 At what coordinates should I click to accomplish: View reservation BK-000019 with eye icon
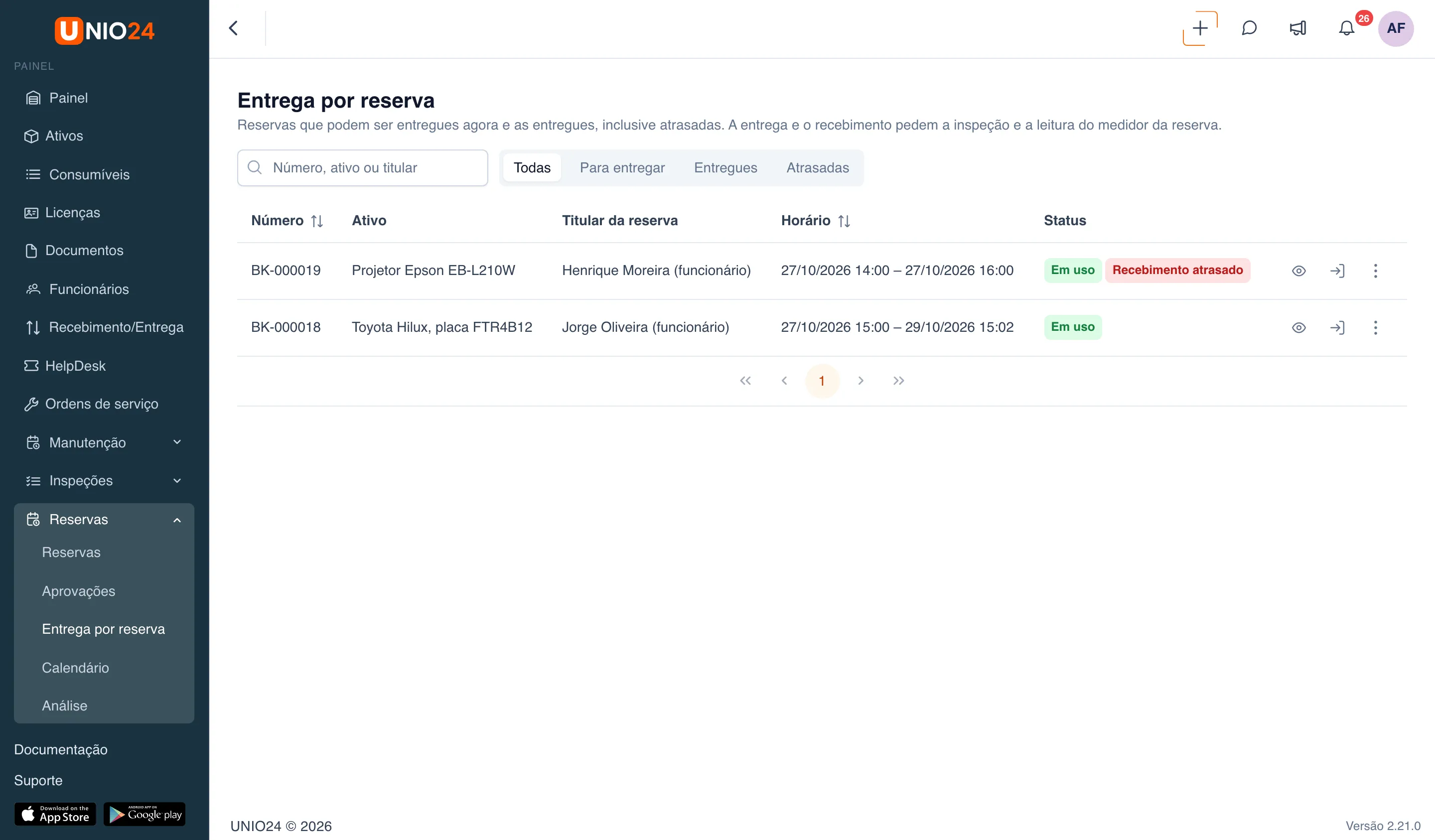1298,271
